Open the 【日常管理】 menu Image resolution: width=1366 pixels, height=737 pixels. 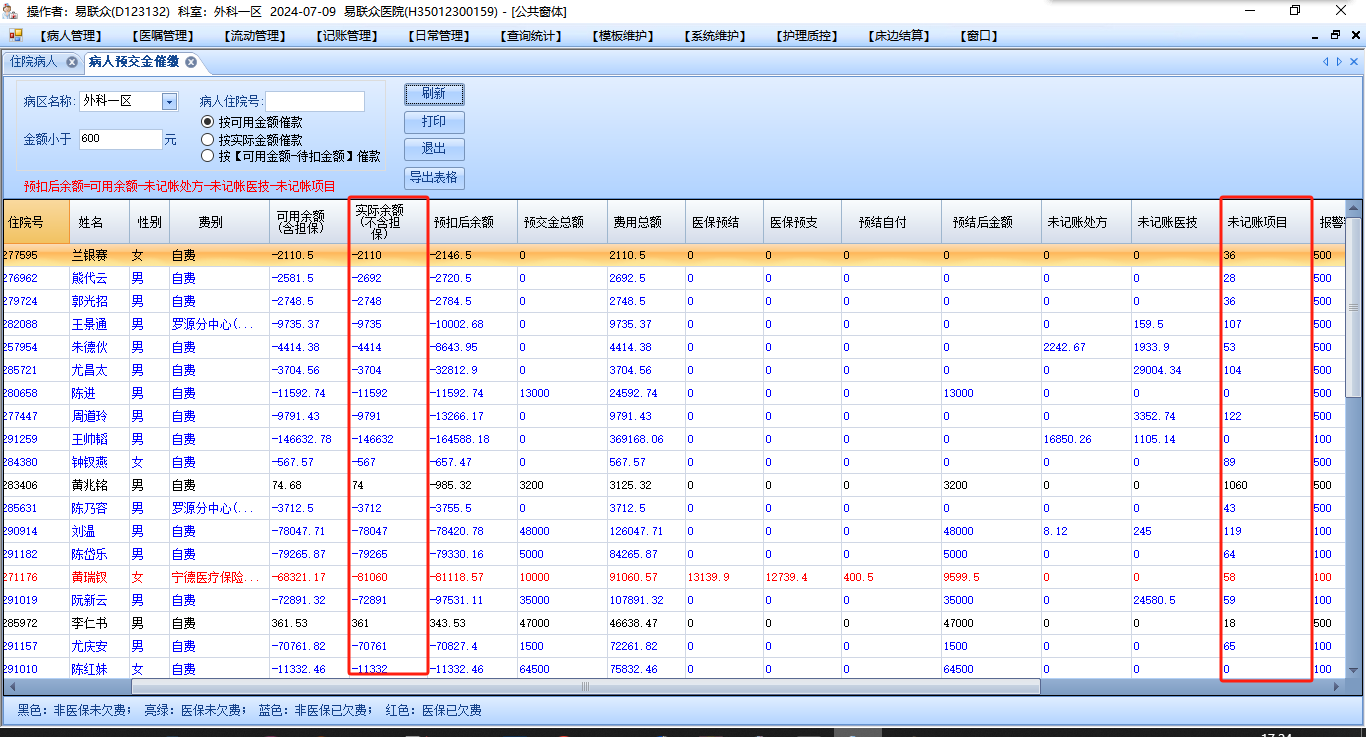tap(441, 36)
